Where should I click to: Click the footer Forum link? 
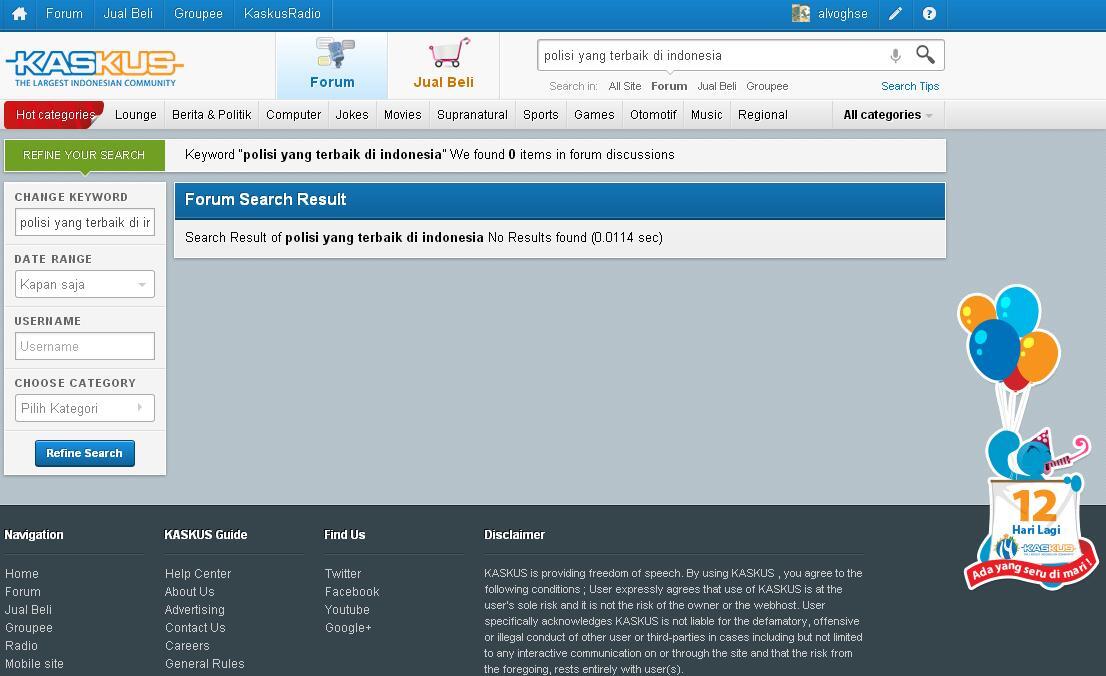tap(23, 591)
